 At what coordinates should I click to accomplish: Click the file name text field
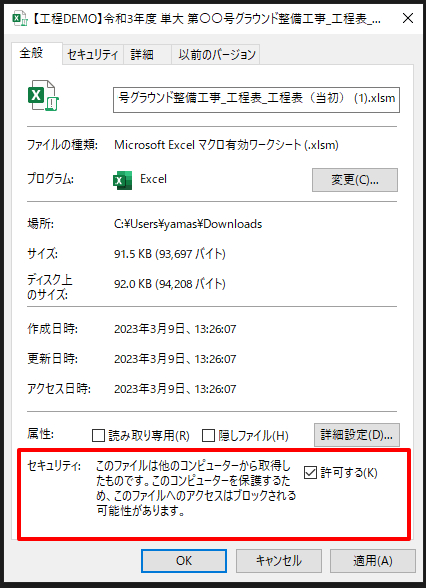pyautogui.click(x=256, y=100)
